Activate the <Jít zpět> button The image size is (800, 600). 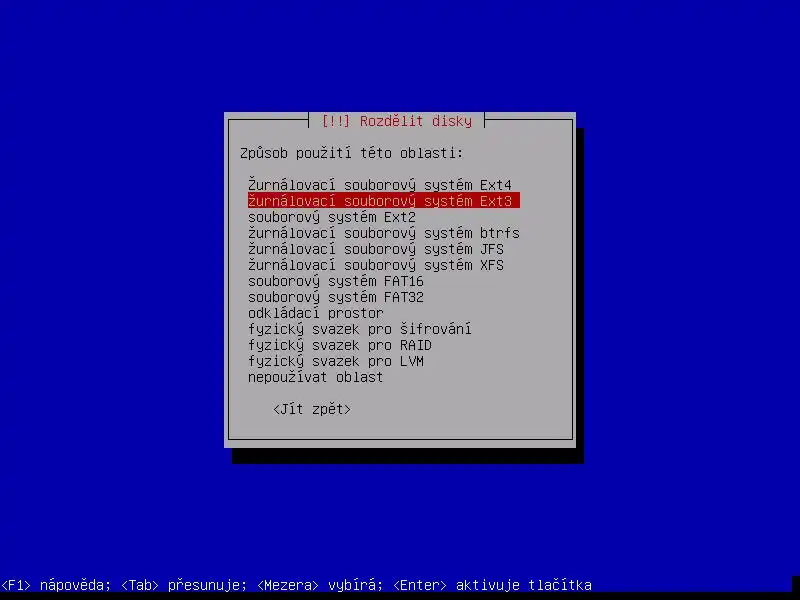pos(312,409)
